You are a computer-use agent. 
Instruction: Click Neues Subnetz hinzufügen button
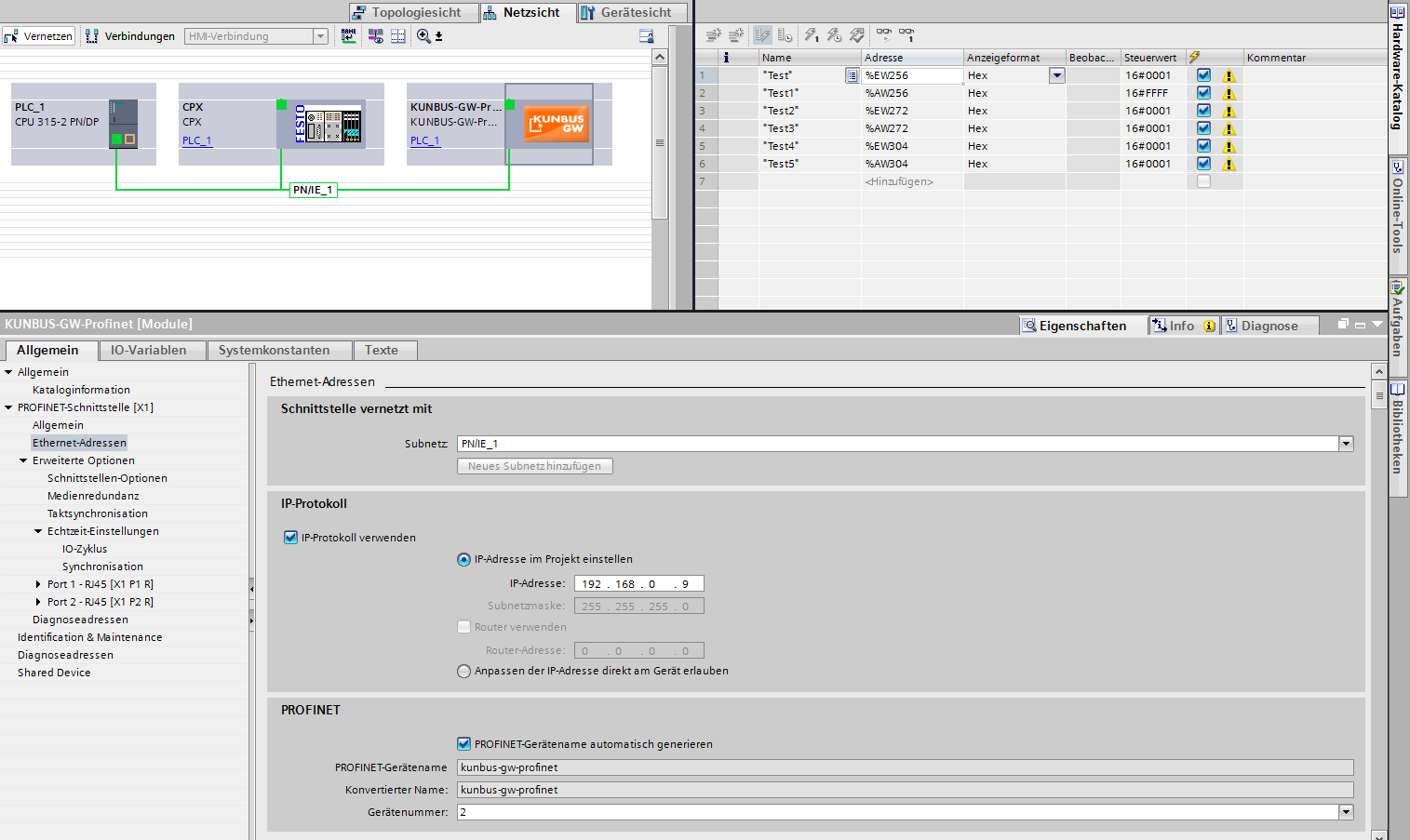[535, 466]
